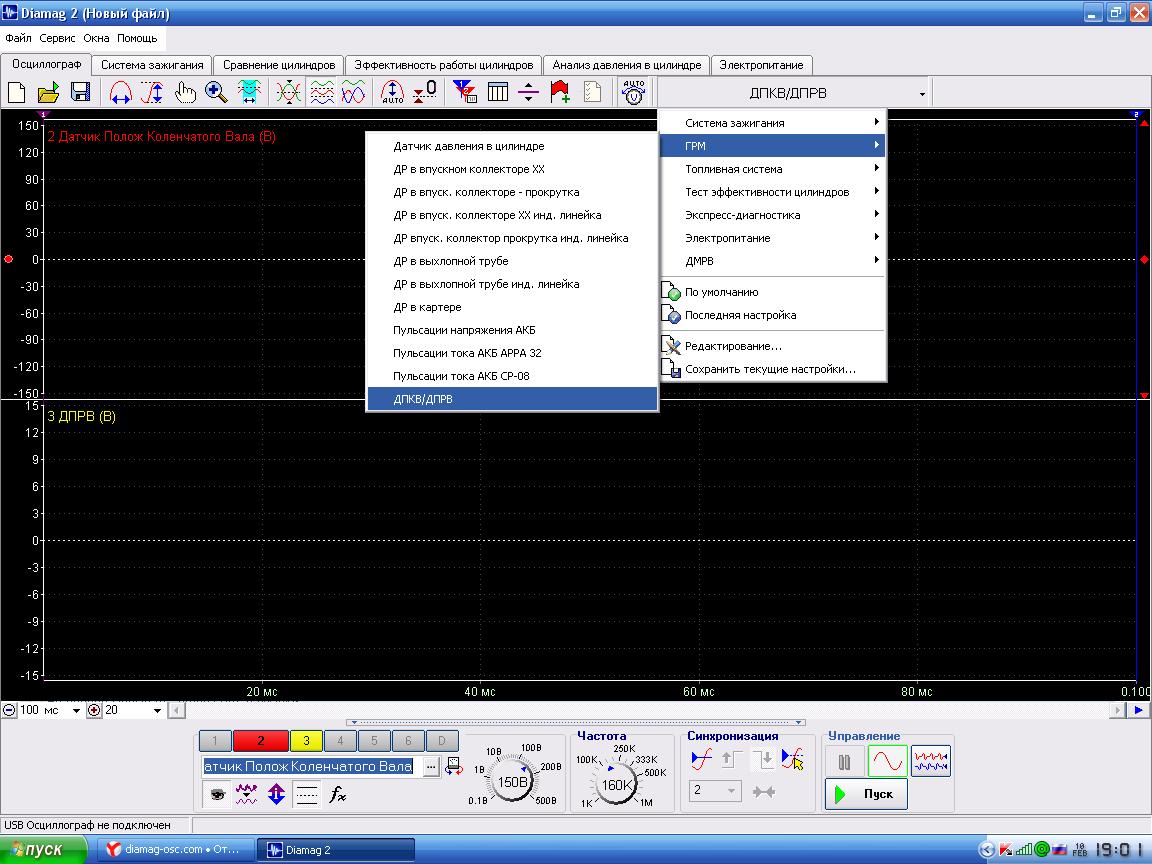Open the Окна menu
The image size is (1152, 864).
click(x=96, y=38)
